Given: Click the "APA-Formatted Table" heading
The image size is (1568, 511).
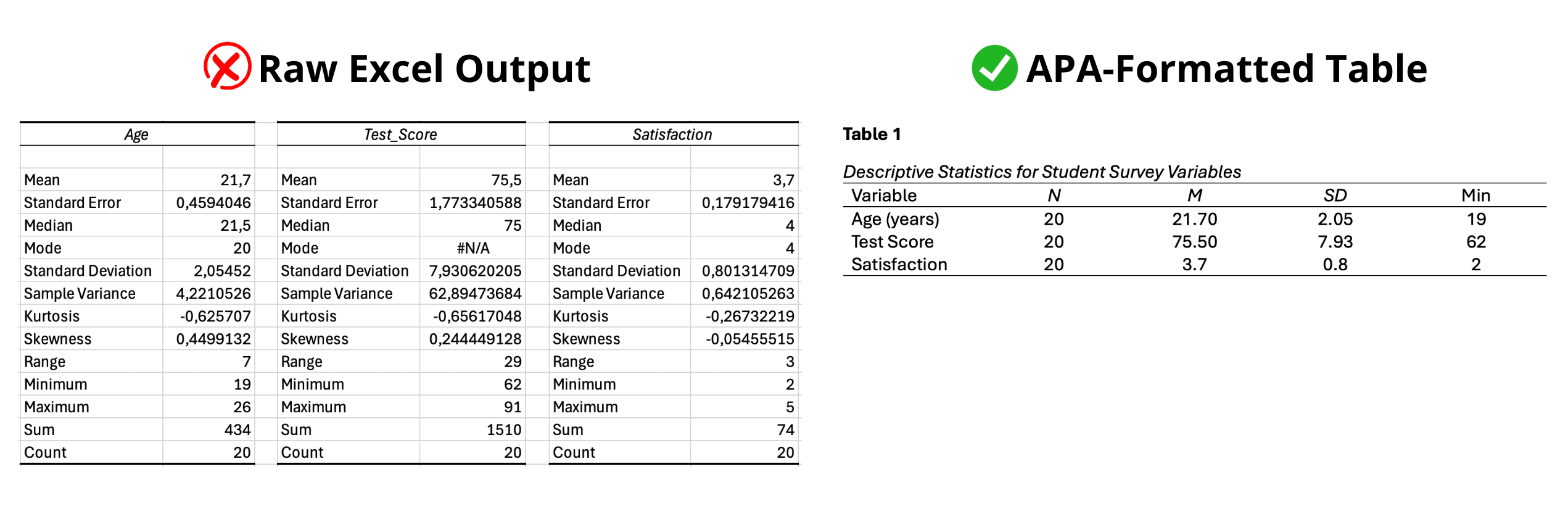Looking at the screenshot, I should click(x=1226, y=69).
